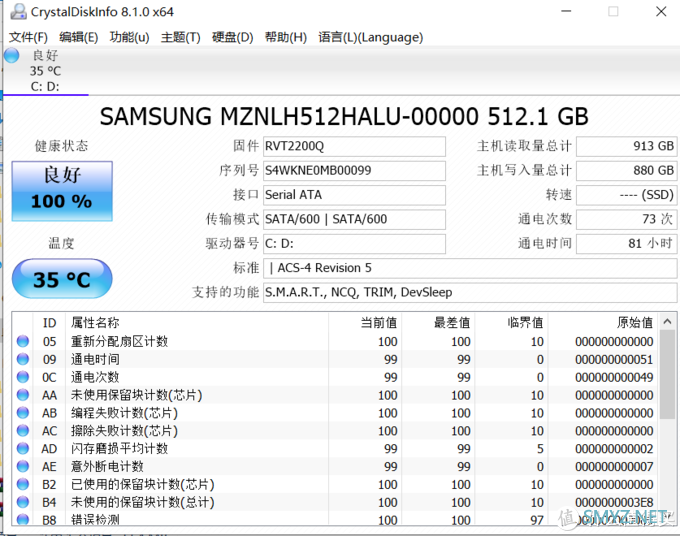Click the power-on hours value 81 小时
Image resolution: width=680 pixels, height=536 pixels.
626,244
